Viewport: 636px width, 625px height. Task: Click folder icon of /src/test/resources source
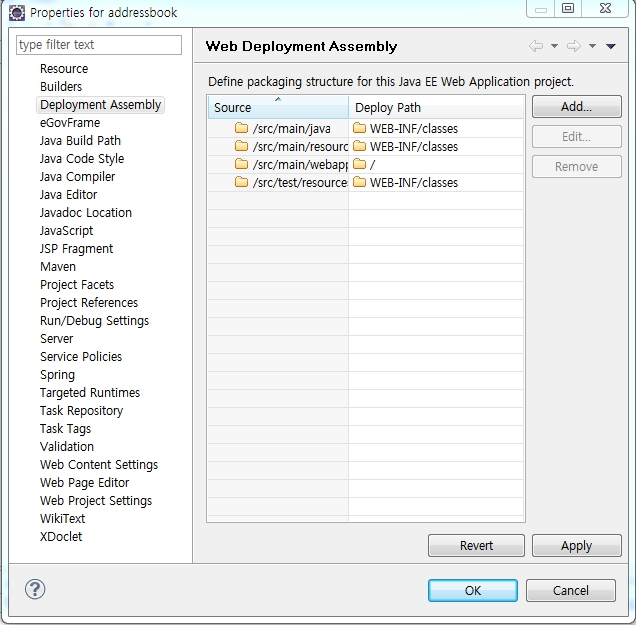tap(241, 182)
